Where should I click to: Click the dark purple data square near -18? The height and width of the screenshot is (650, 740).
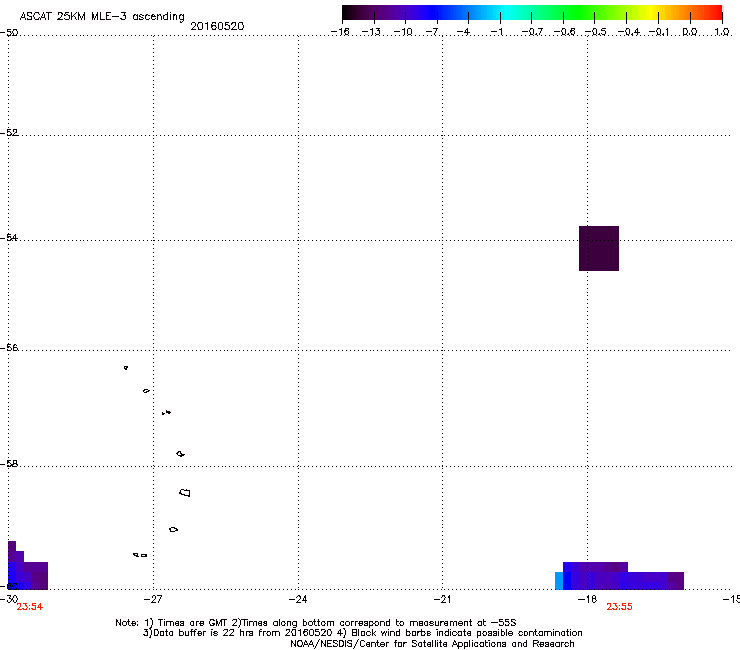tap(599, 248)
